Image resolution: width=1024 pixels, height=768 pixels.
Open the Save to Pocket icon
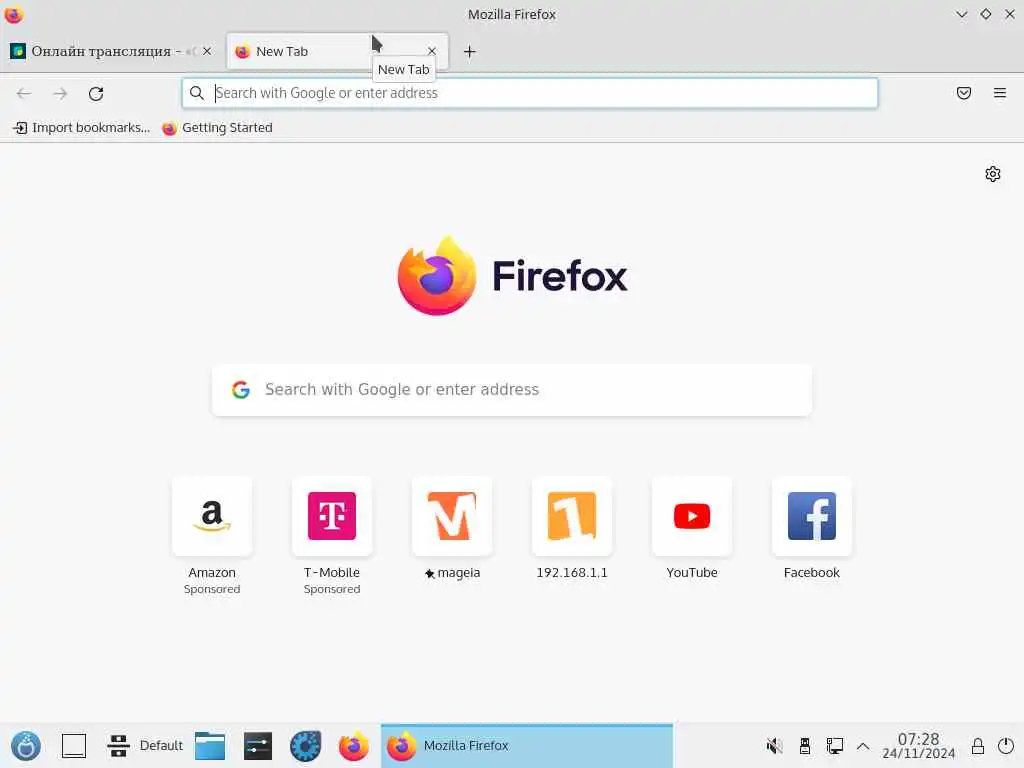[964, 93]
